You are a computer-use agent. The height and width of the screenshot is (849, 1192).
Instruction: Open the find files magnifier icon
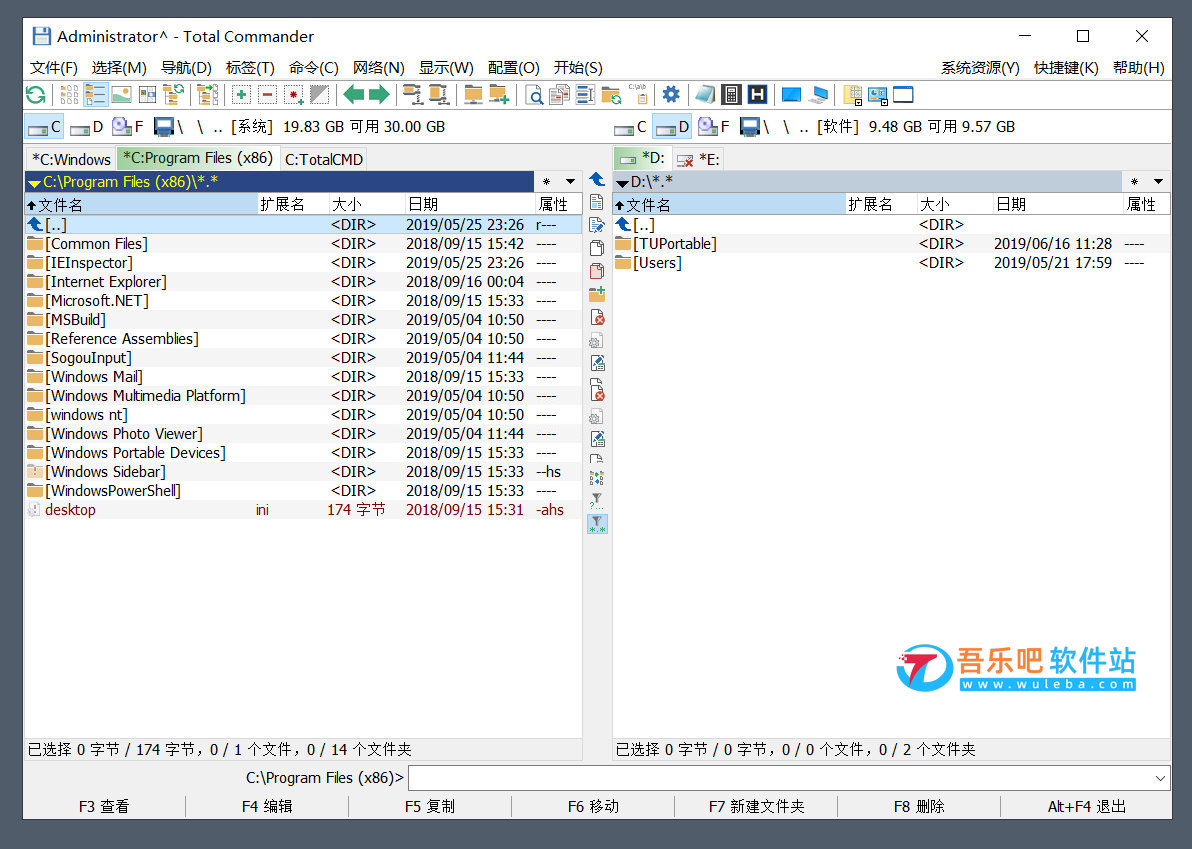pyautogui.click(x=534, y=95)
